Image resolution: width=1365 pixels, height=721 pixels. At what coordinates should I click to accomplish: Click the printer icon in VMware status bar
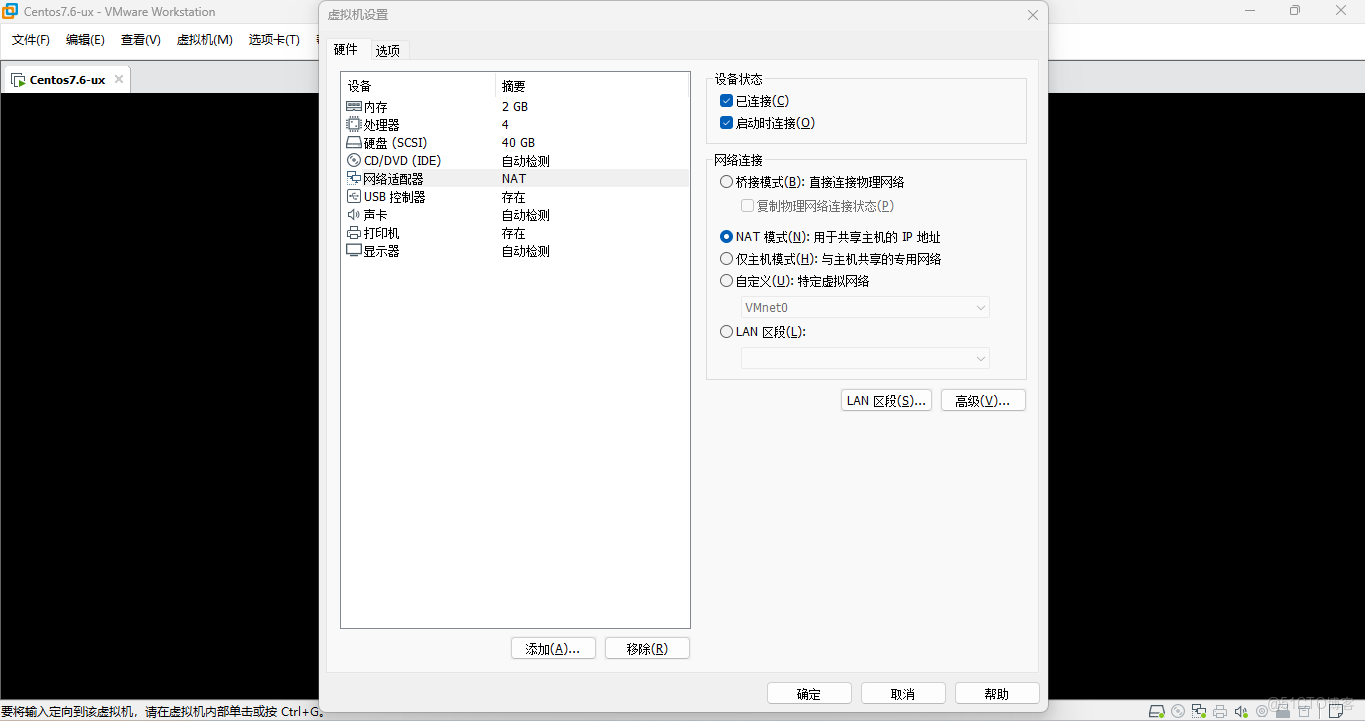1220,711
